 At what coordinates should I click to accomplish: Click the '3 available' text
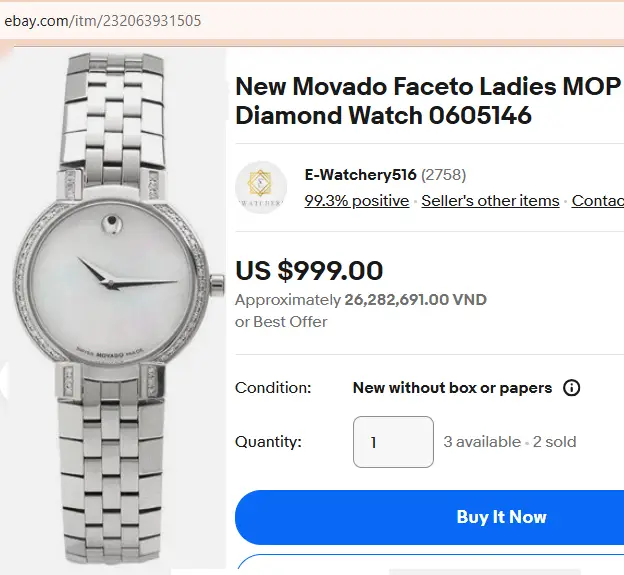point(482,442)
